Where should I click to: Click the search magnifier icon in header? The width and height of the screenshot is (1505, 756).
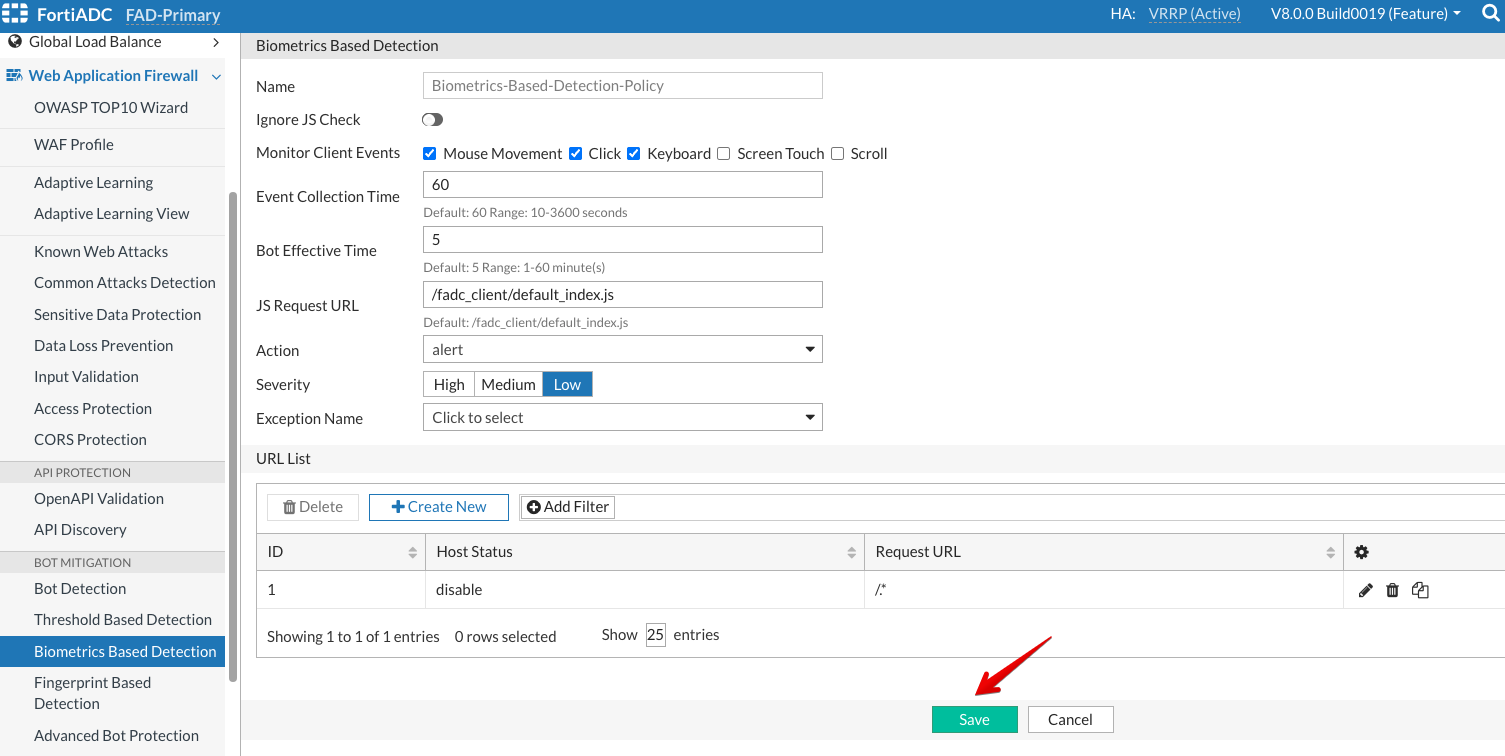1490,14
